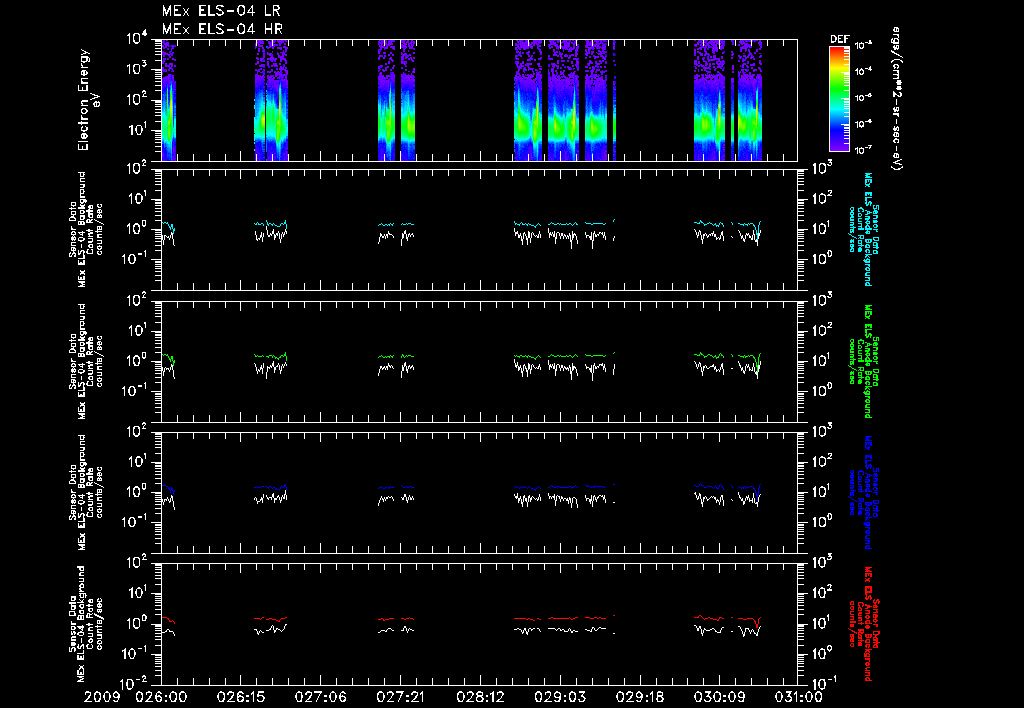1024x708 pixels.
Task: Click the left axis label of the red trace panel
Action: [86, 623]
